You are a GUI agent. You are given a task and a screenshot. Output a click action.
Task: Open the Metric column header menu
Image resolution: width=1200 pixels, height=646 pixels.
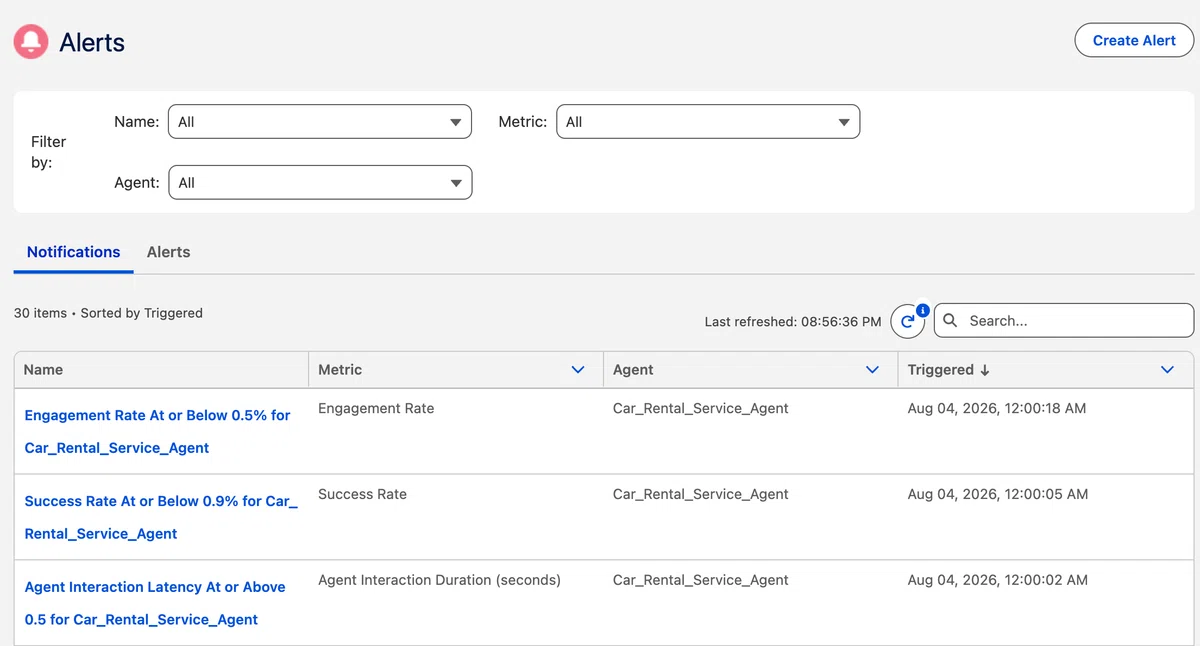point(577,370)
